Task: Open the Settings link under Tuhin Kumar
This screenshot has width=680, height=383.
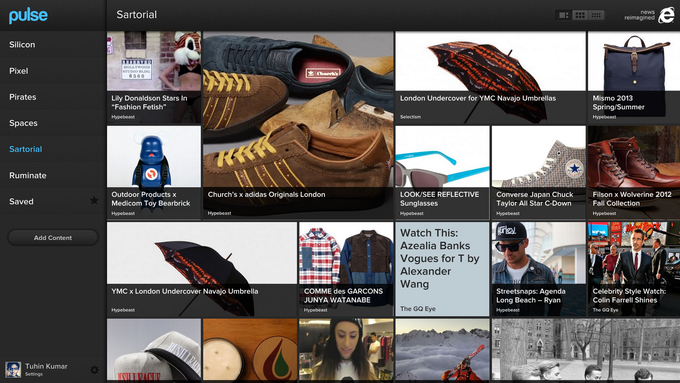Action: [34, 374]
